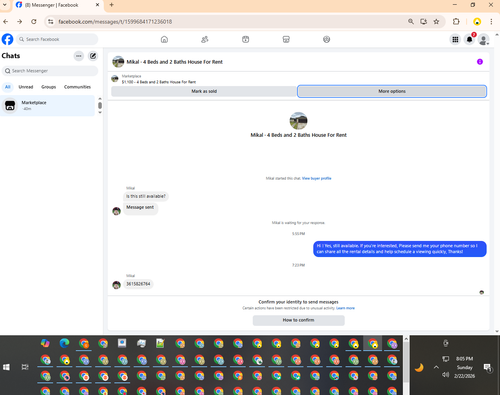Open the zoom magnifier icon in address bar
This screenshot has width=500, height=395.
411,22
